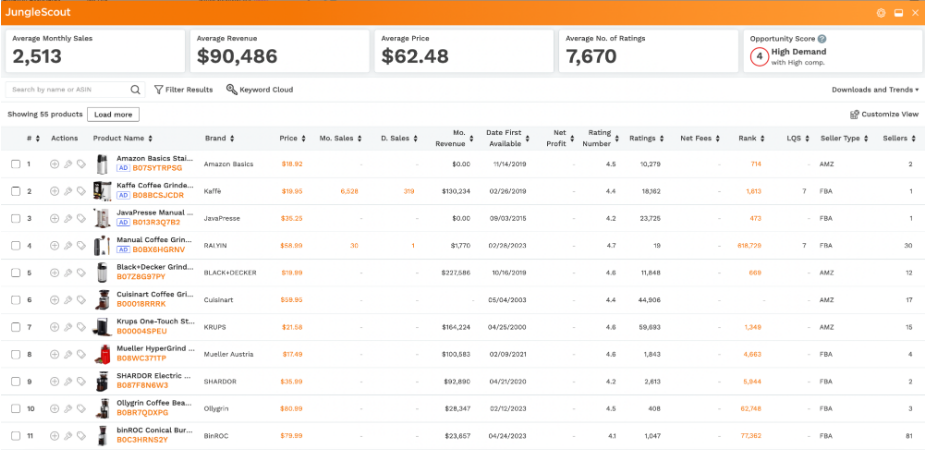Screen dimensions: 926x450
Task: Click the SHARDOR Electric product name
Action: 154,376
